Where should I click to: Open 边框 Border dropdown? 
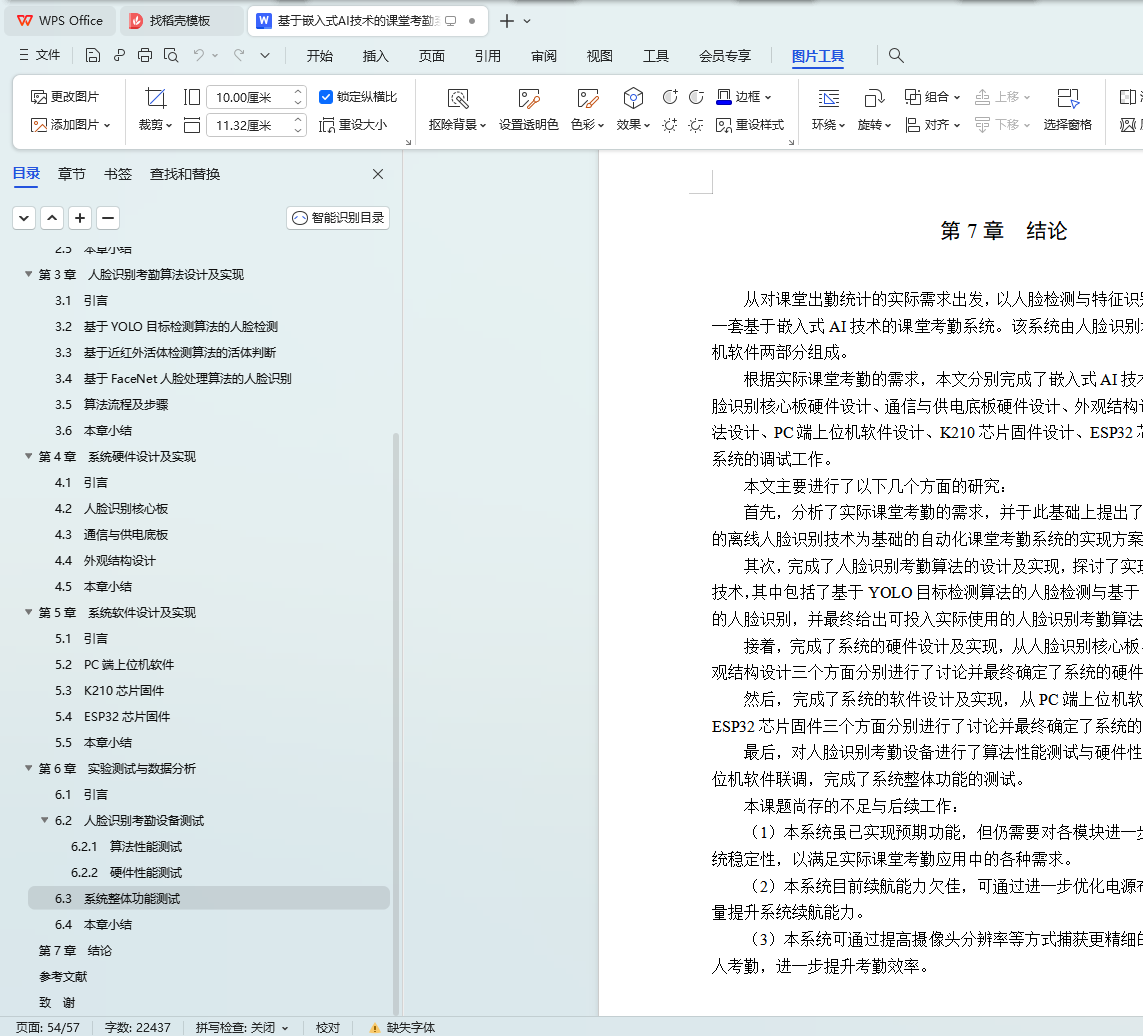[744, 97]
